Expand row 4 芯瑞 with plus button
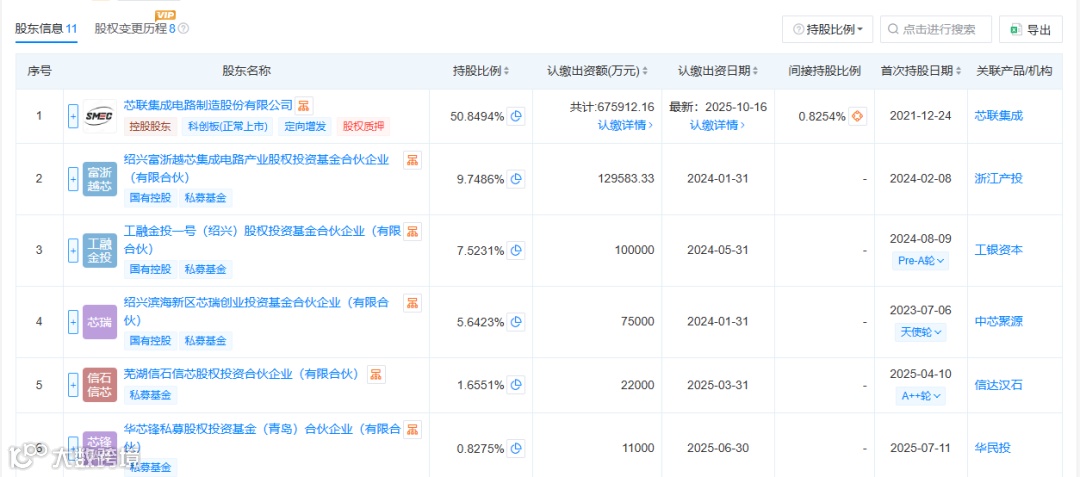Screen dimensions: 1080x477 (73, 321)
